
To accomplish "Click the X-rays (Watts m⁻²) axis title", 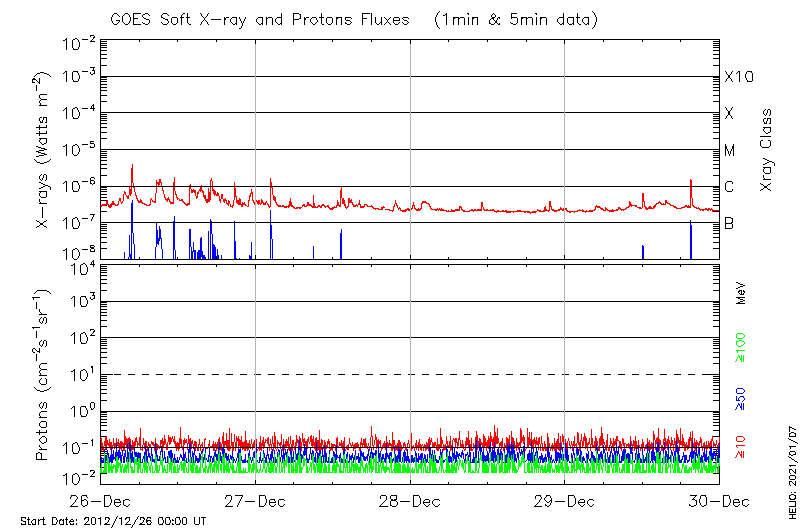I will pyautogui.click(x=44, y=150).
